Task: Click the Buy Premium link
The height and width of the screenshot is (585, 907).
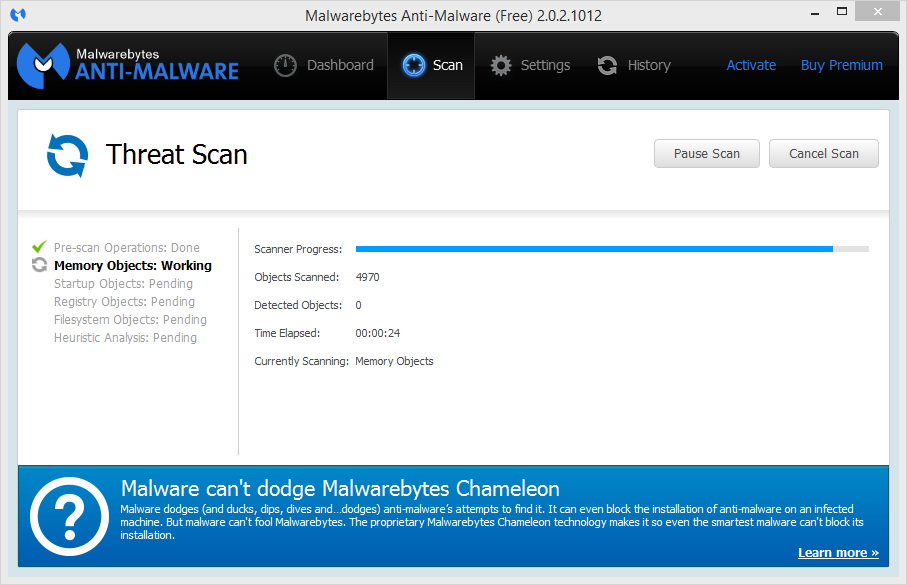Action: pyautogui.click(x=842, y=65)
